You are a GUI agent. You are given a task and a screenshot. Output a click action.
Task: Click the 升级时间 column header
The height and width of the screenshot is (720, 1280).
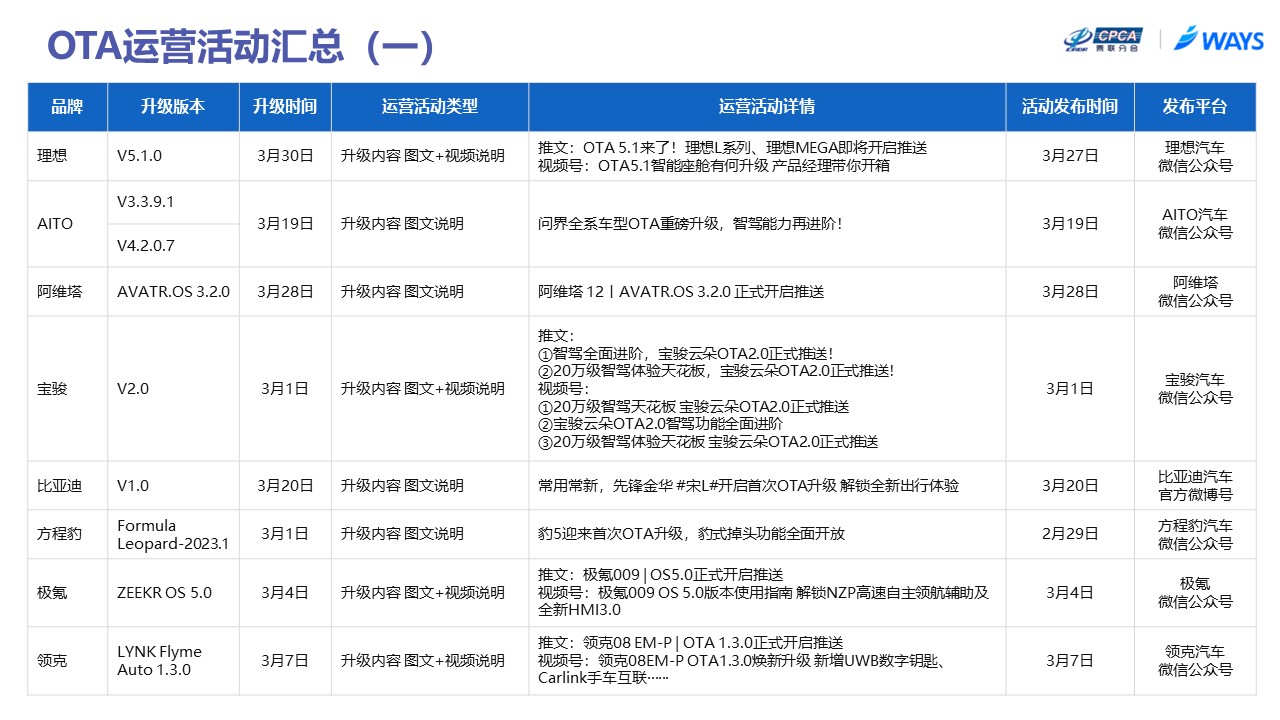(x=285, y=106)
